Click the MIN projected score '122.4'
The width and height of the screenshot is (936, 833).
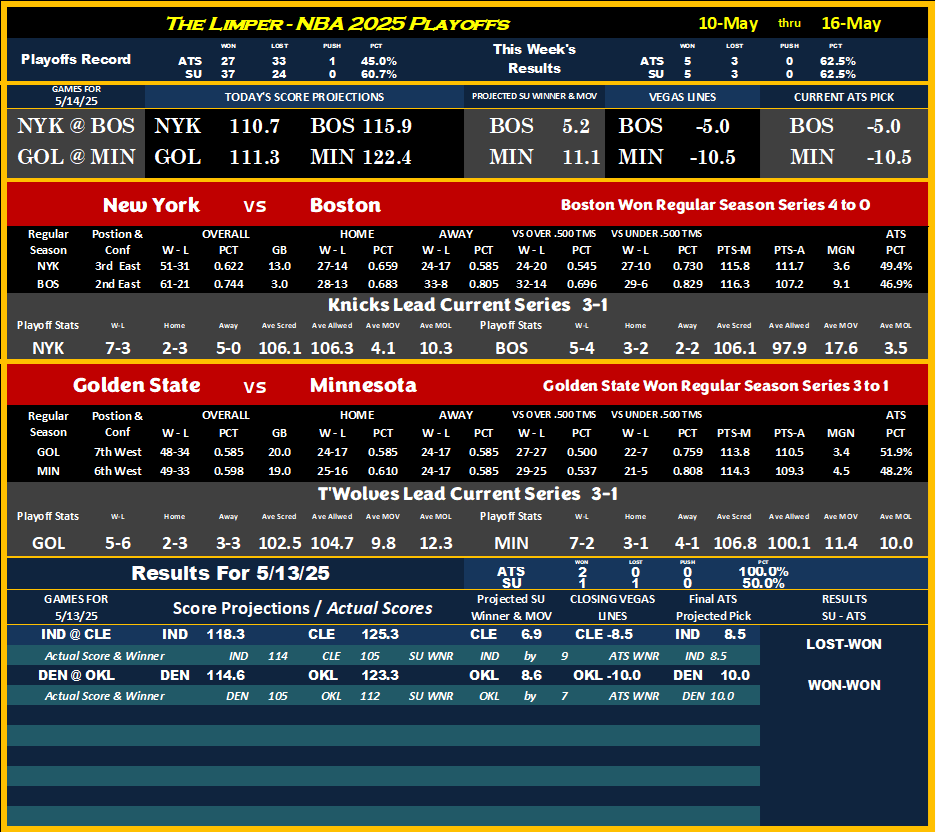click(x=386, y=157)
